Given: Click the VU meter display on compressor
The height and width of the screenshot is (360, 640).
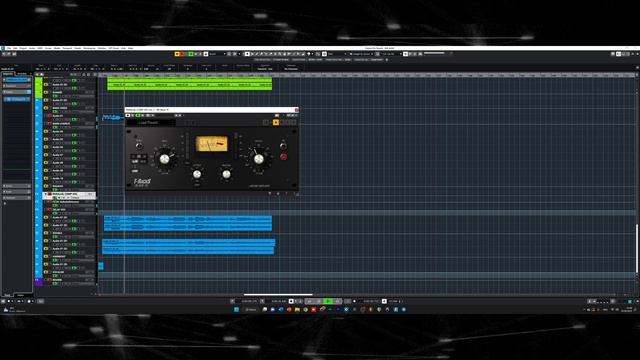Looking at the screenshot, I should [x=211, y=144].
